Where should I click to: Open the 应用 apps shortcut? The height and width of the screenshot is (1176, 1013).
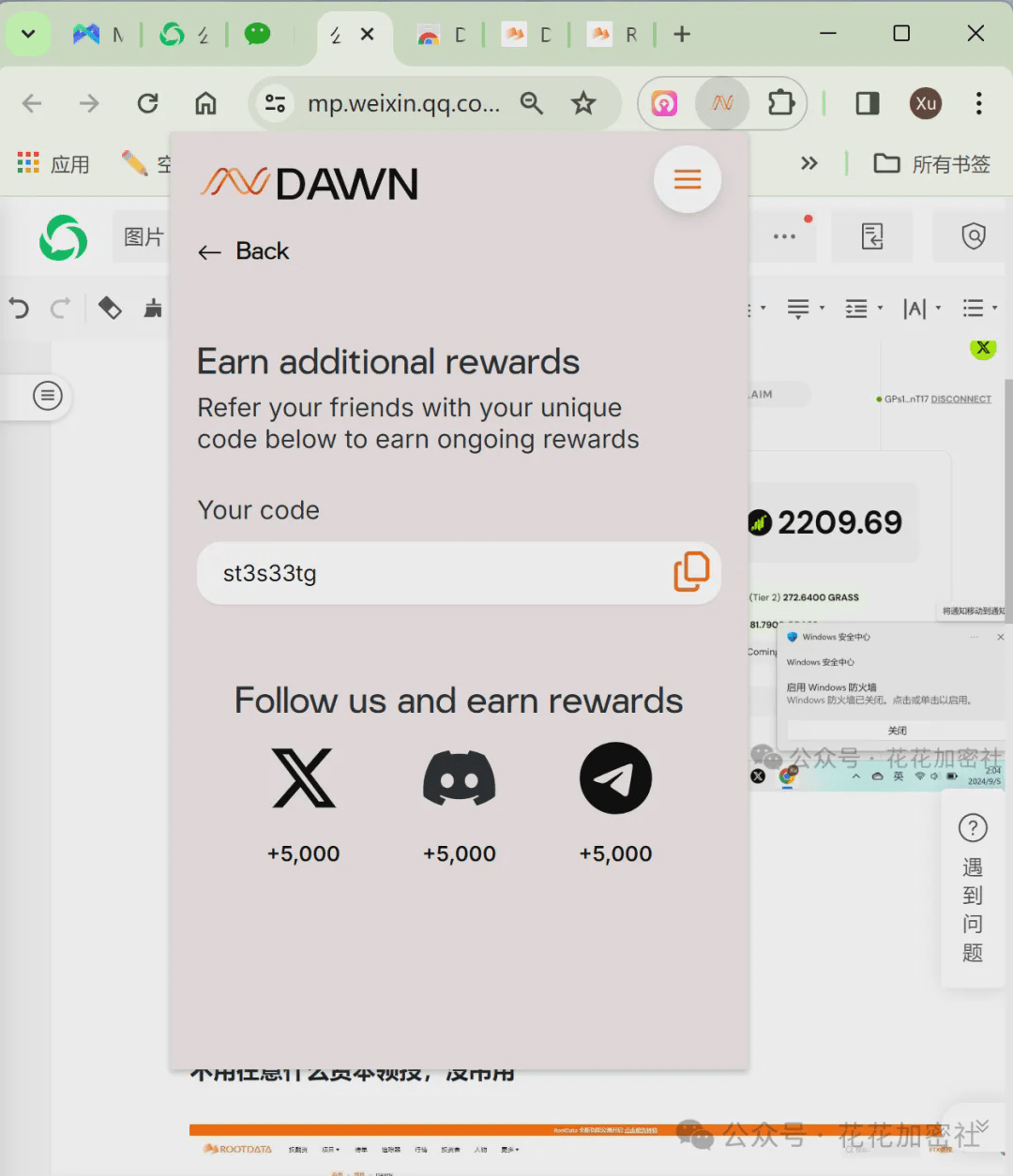click(53, 164)
